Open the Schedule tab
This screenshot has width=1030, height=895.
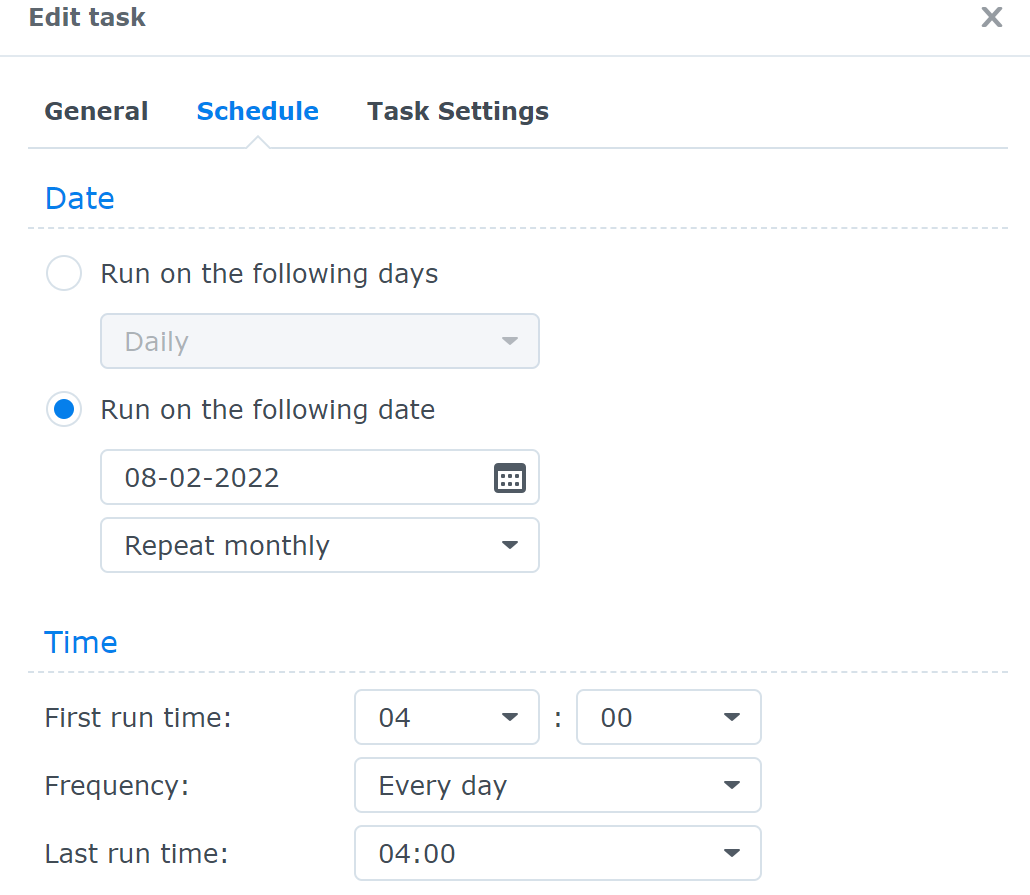pos(257,111)
